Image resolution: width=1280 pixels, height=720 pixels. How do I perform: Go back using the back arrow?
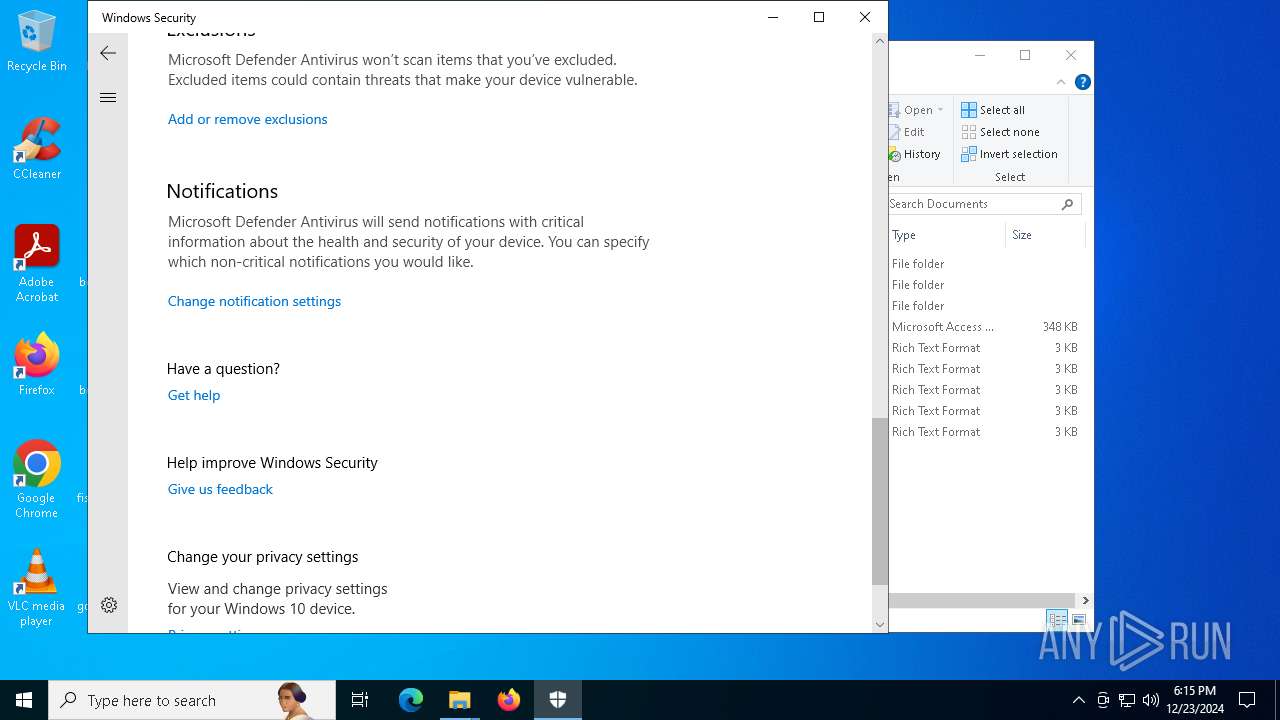108,53
